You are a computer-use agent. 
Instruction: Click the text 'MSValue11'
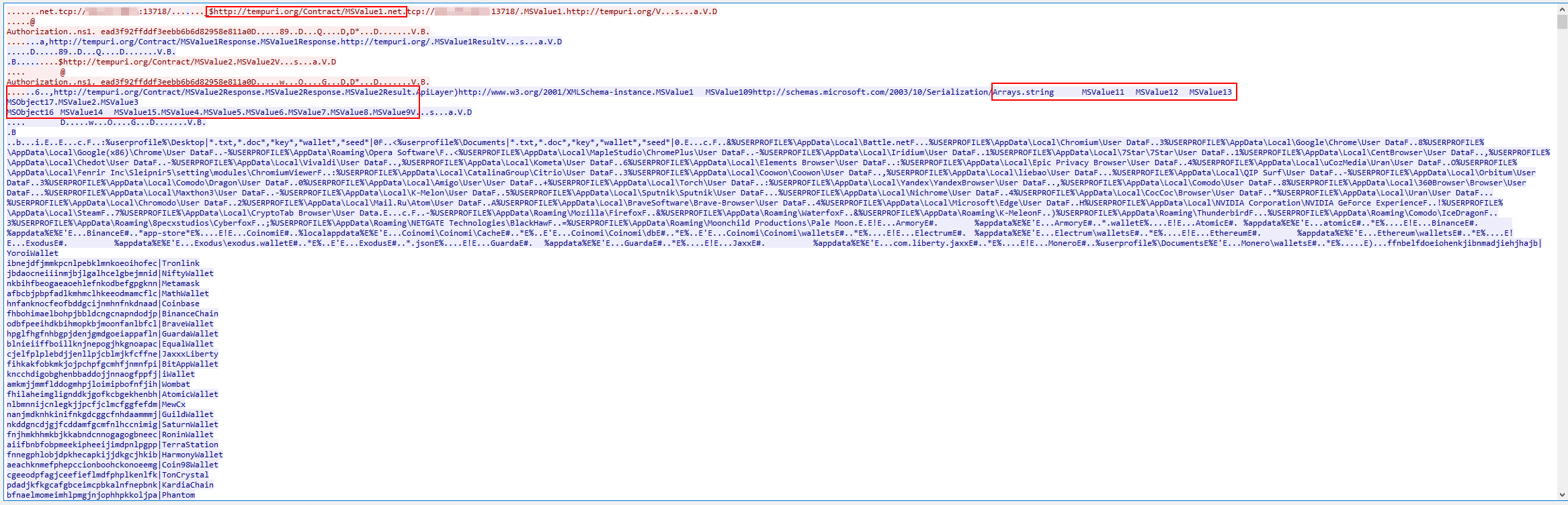point(1103,92)
